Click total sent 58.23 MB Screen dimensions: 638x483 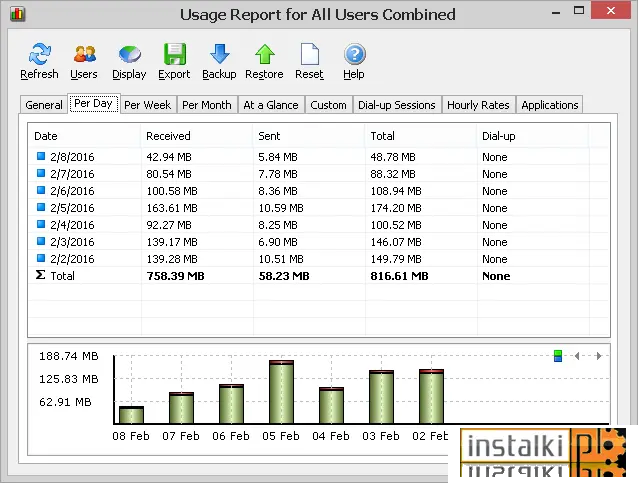click(284, 276)
